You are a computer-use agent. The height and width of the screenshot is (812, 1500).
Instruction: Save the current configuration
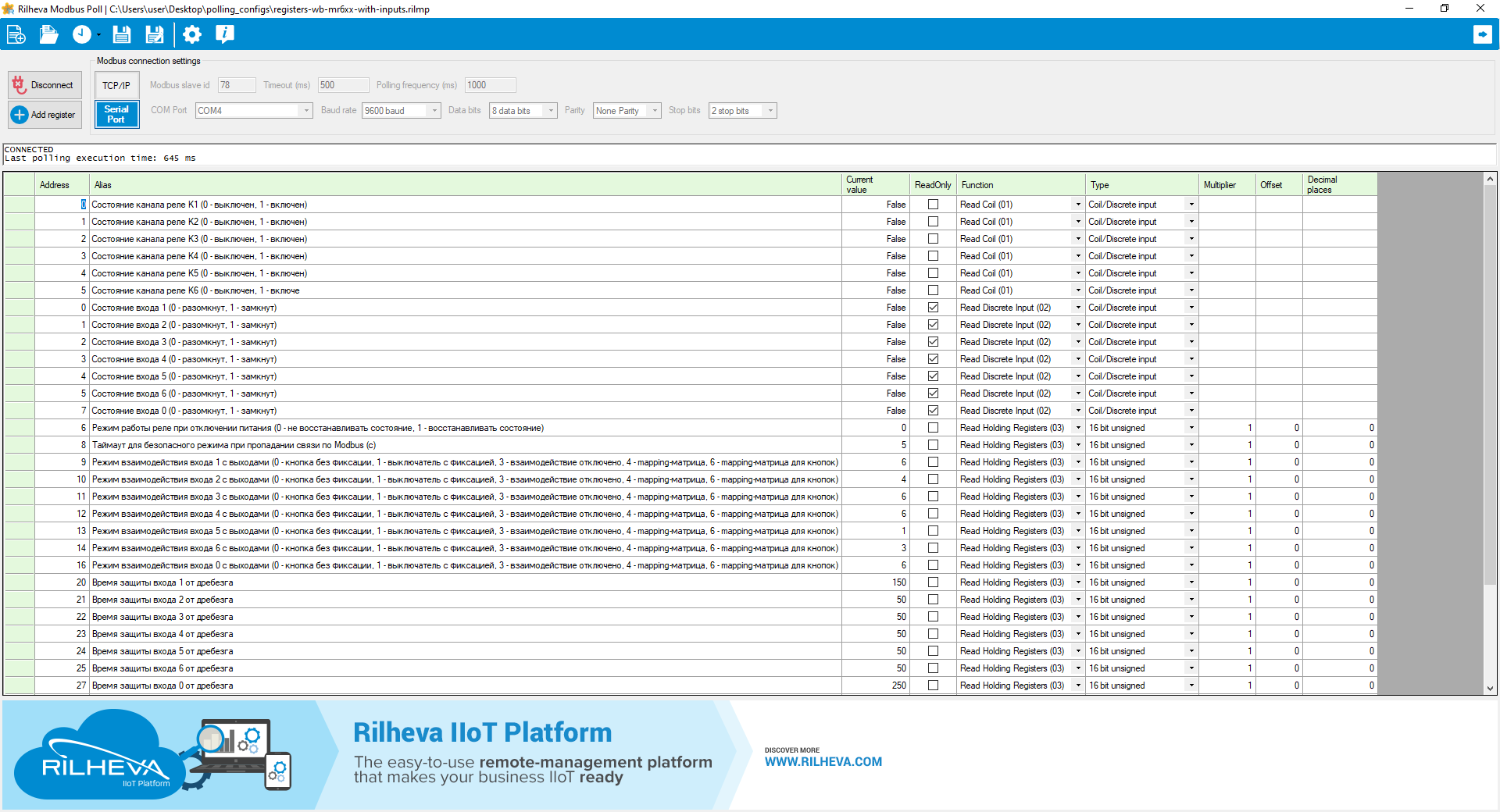pos(121,34)
